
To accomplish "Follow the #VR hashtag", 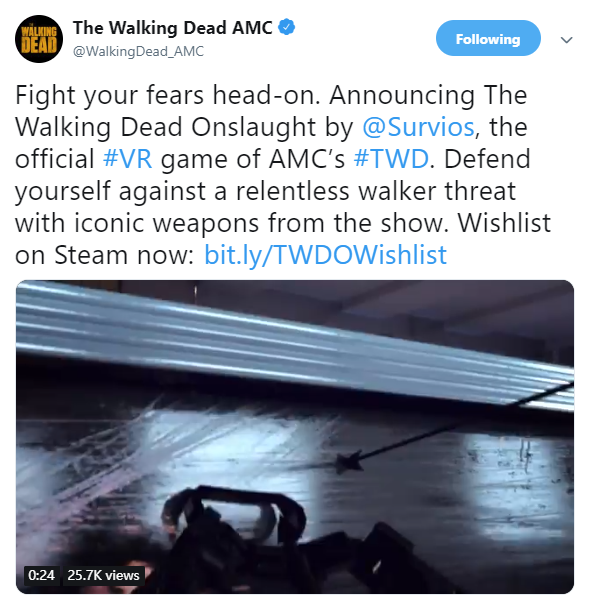I will 127,159.
